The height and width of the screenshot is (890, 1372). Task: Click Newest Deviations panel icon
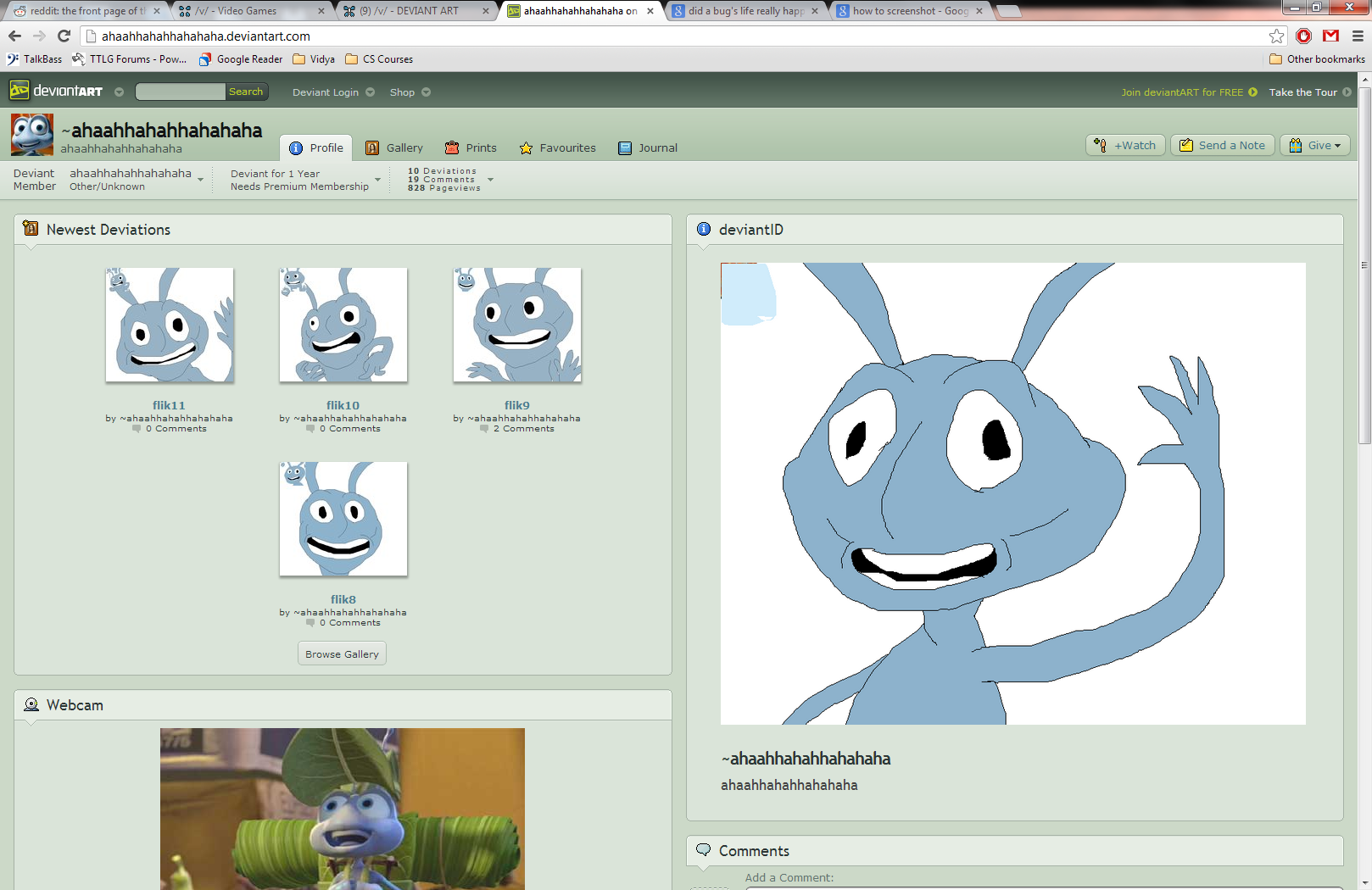point(31,229)
